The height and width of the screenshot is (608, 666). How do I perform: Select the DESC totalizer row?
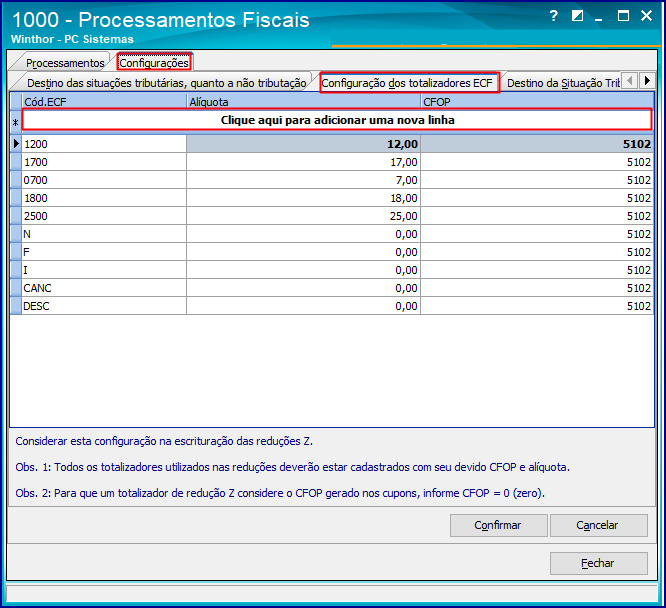104,306
